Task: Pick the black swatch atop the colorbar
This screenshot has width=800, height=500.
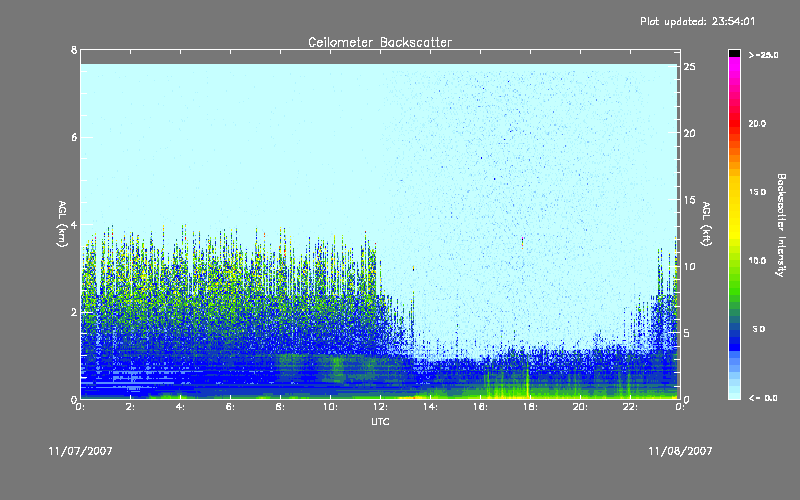Action: 734,53
